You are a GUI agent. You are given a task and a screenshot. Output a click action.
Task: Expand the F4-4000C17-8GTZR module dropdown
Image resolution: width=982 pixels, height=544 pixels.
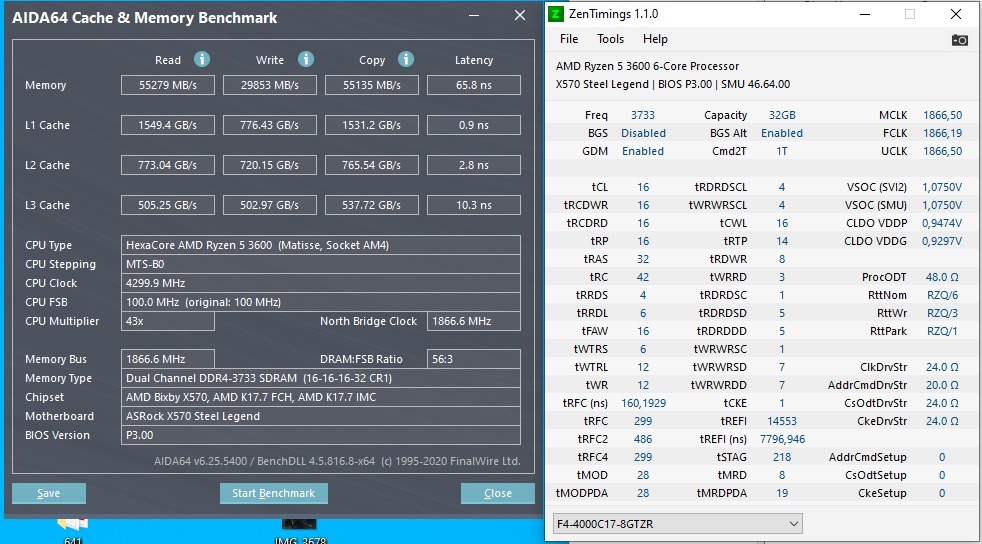click(678, 524)
